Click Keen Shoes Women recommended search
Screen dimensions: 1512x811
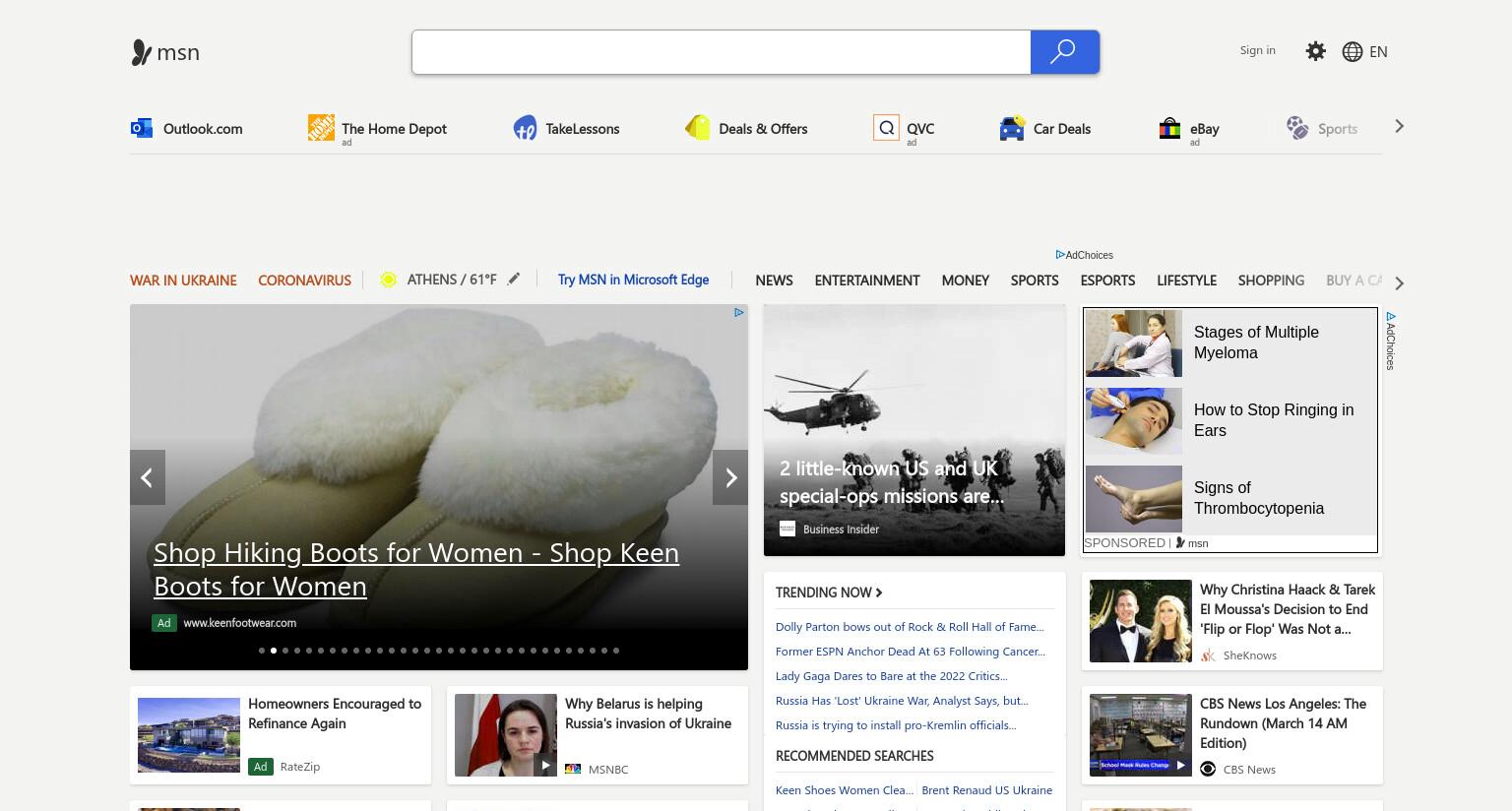[x=845, y=790]
